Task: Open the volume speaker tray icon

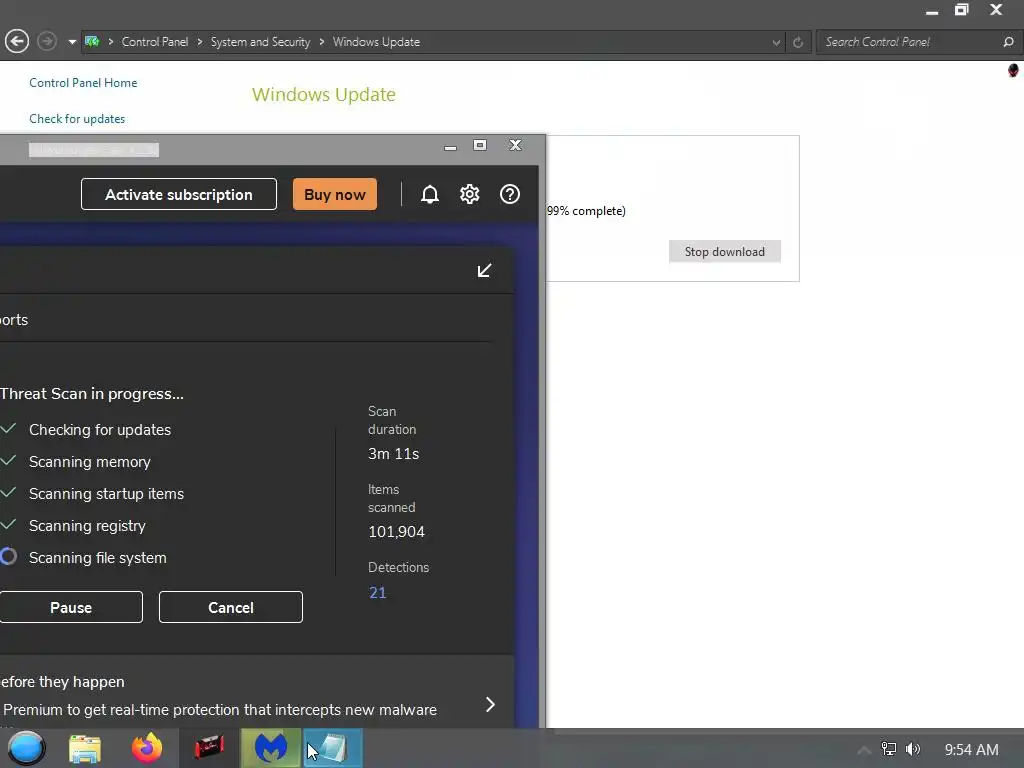Action: pyautogui.click(x=913, y=749)
